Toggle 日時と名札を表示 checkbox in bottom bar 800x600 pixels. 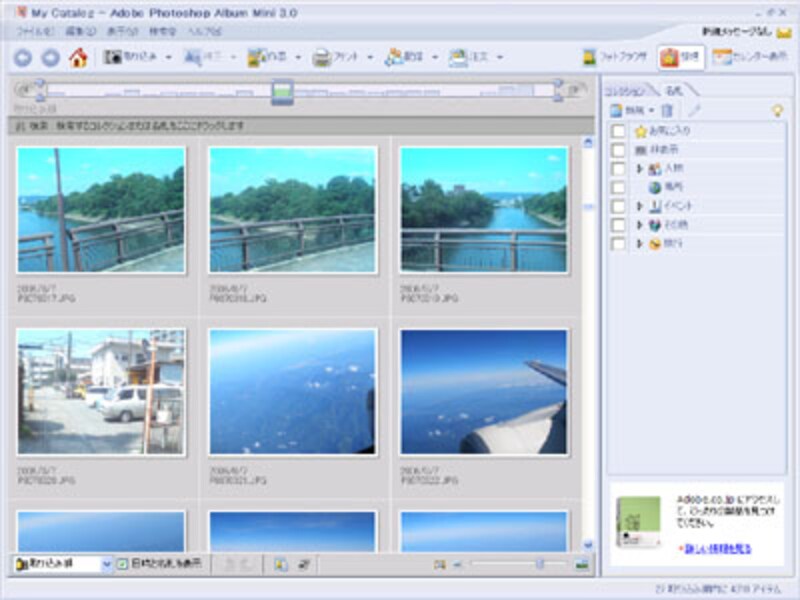pos(122,564)
